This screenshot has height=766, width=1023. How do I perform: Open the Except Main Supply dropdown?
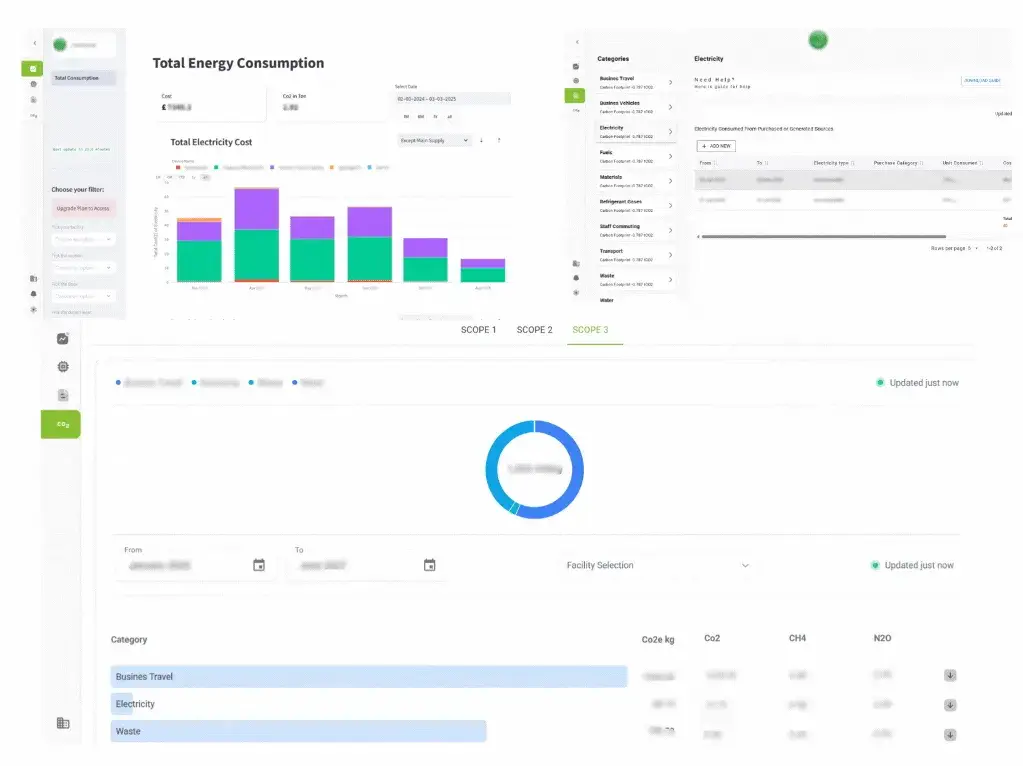pos(433,140)
